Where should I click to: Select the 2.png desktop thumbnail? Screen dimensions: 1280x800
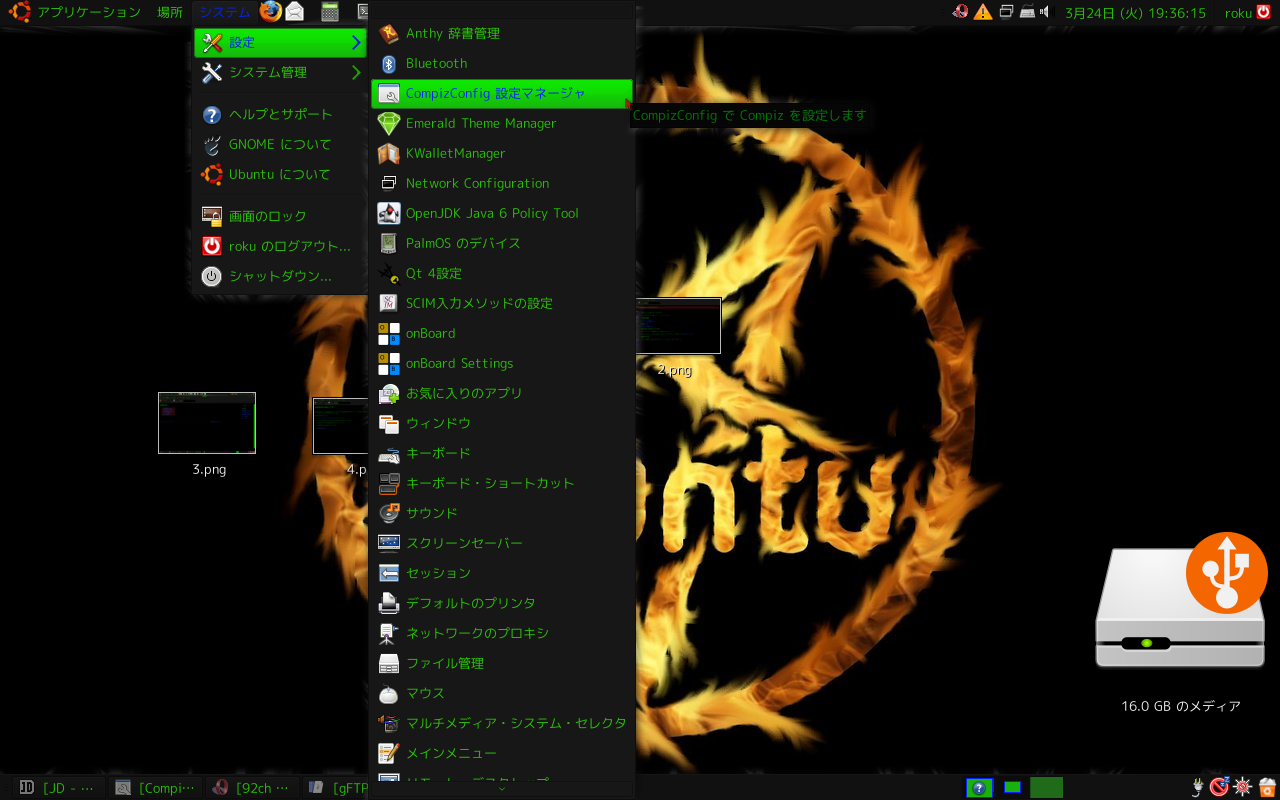pos(678,326)
